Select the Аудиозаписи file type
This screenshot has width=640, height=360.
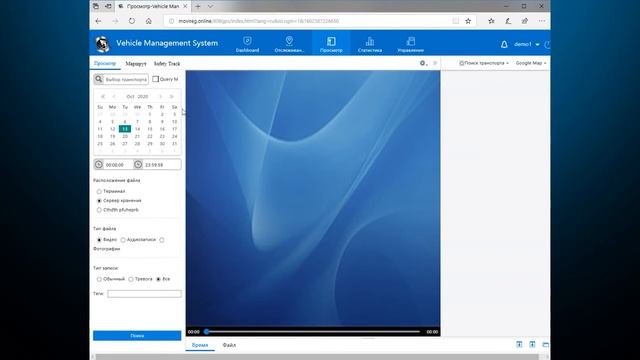(123, 240)
